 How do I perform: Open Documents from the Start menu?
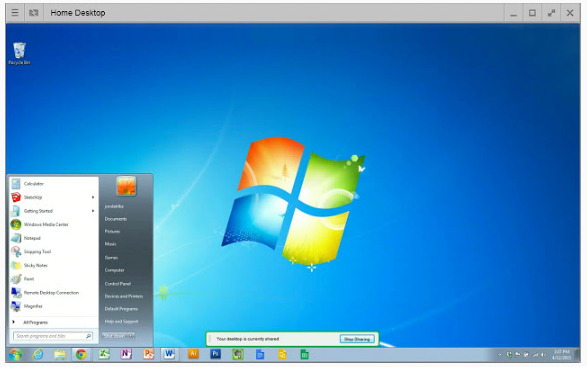coord(116,219)
